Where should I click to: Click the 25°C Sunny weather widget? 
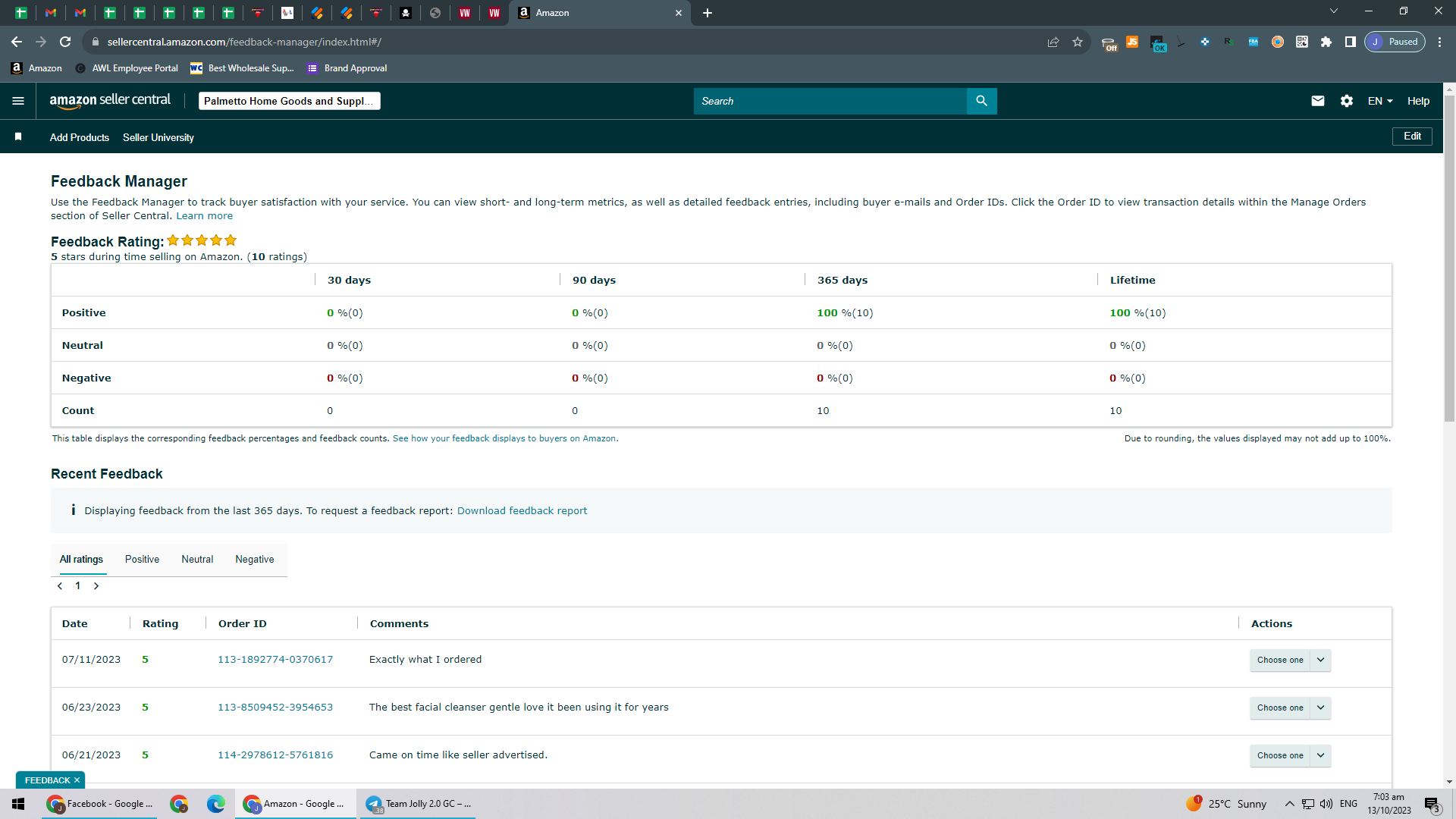point(1226,804)
